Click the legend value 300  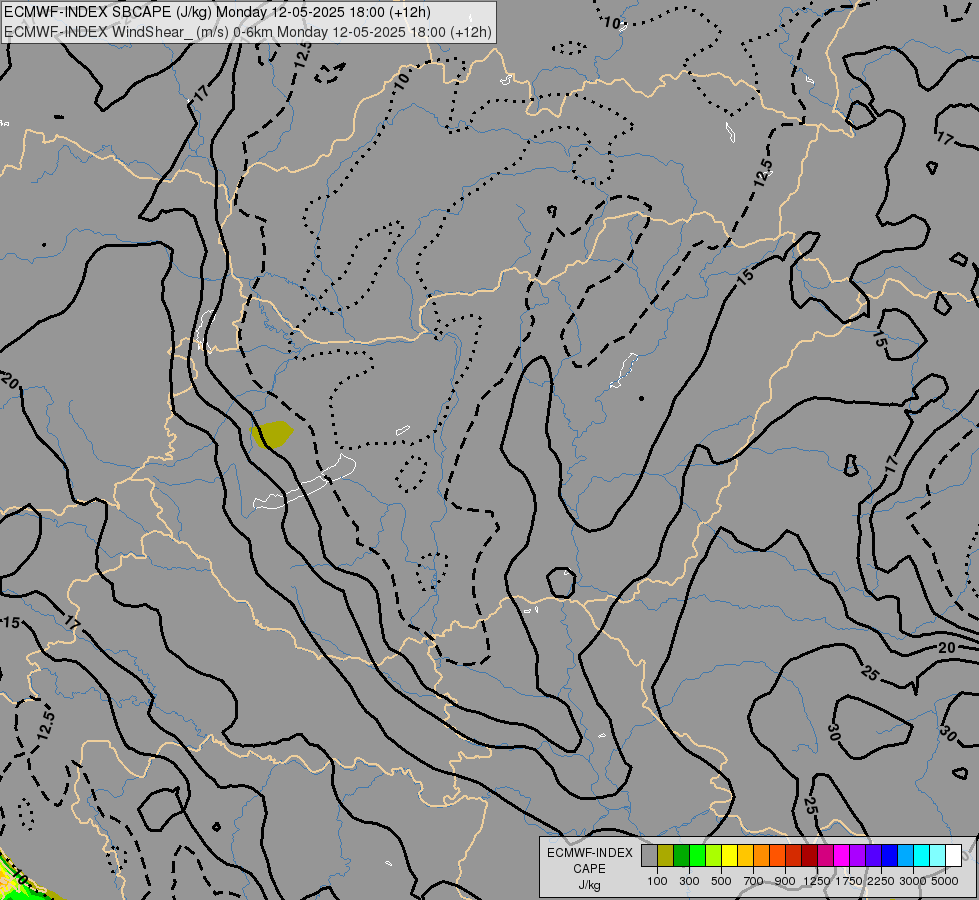tap(689, 881)
